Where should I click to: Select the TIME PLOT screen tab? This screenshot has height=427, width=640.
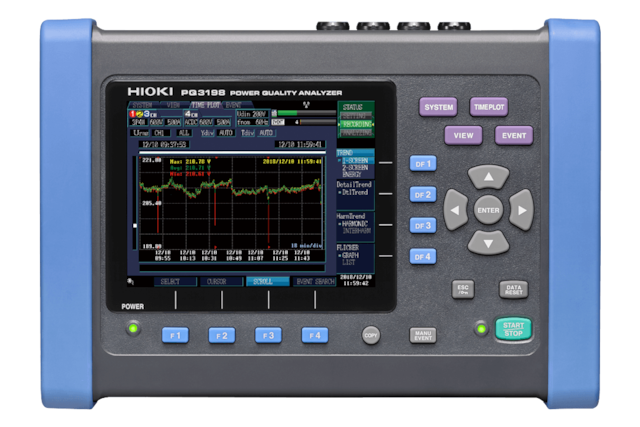(206, 105)
